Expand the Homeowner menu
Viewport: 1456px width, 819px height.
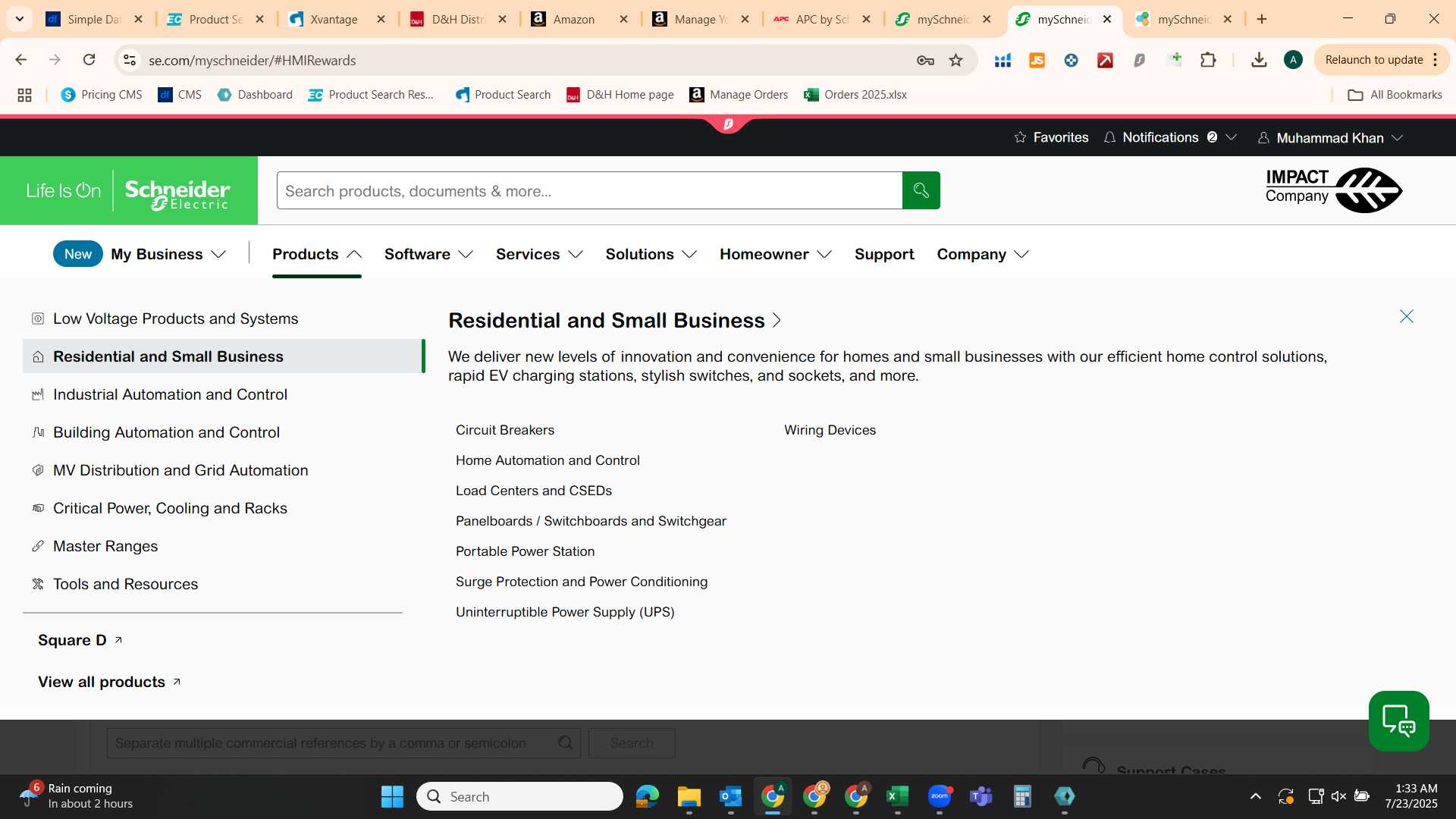(775, 254)
